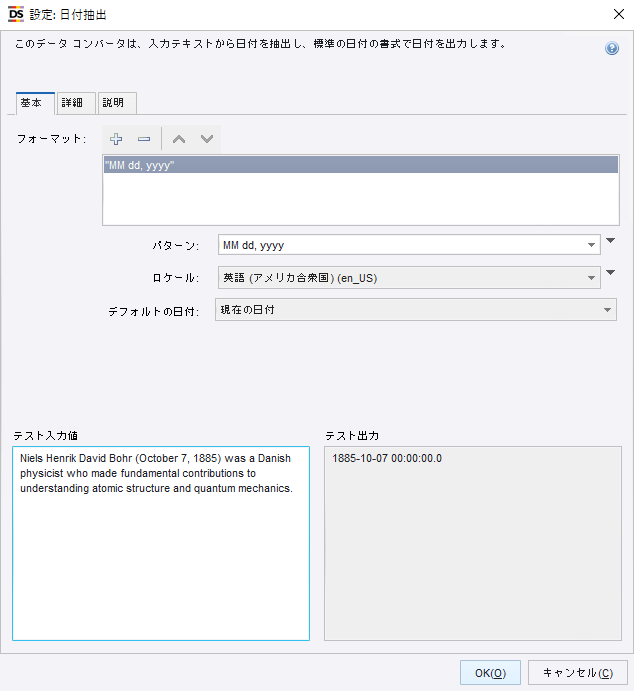
Task: Click inside the パターン text field
Action: tap(400, 245)
